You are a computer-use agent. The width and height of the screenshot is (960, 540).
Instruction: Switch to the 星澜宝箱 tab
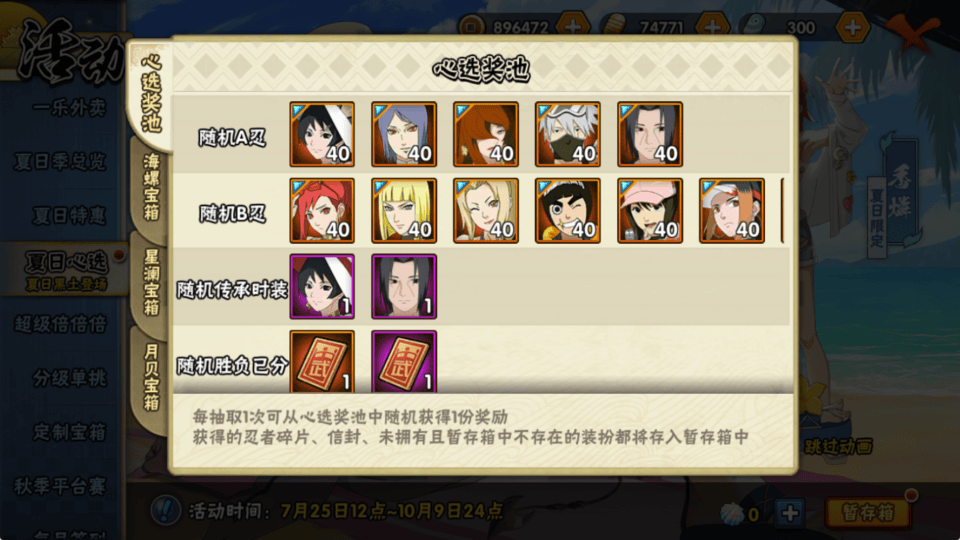[x=151, y=282]
